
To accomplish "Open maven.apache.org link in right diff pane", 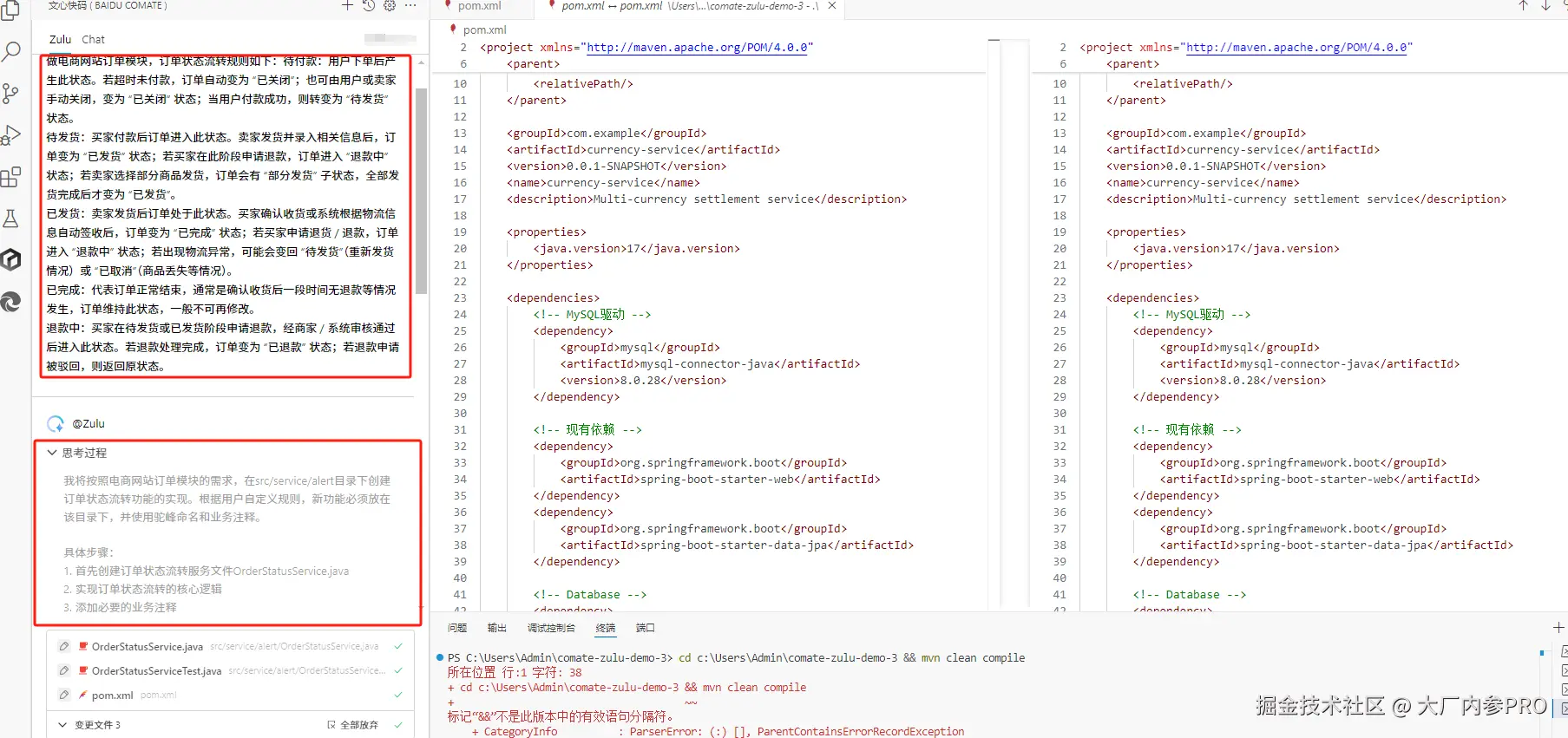I will tap(1296, 48).
